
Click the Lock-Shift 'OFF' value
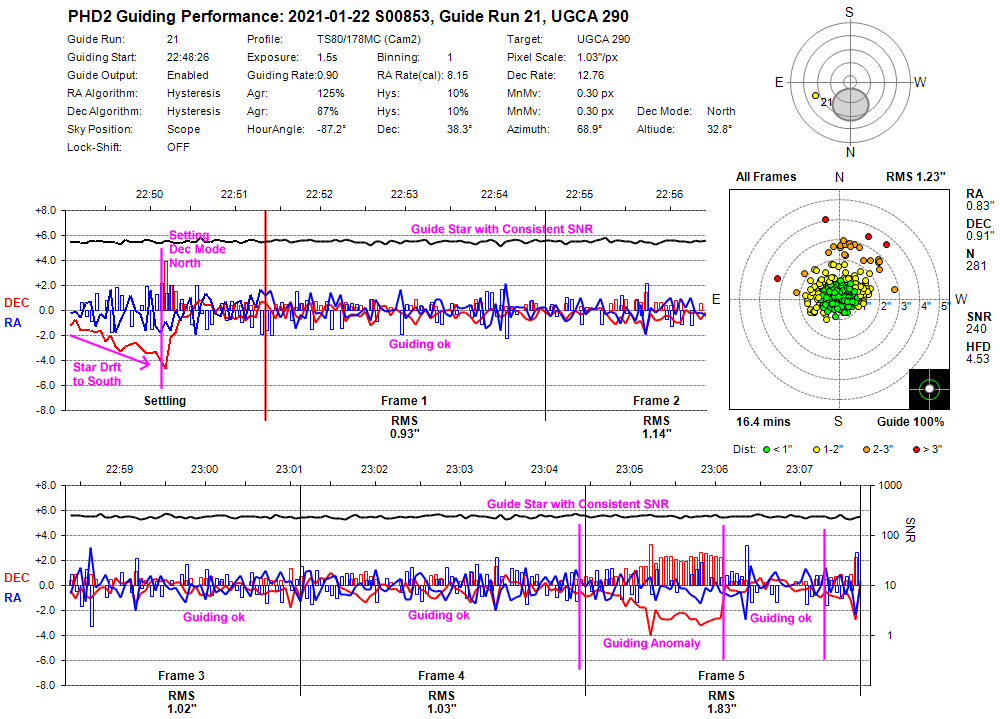pos(178,147)
